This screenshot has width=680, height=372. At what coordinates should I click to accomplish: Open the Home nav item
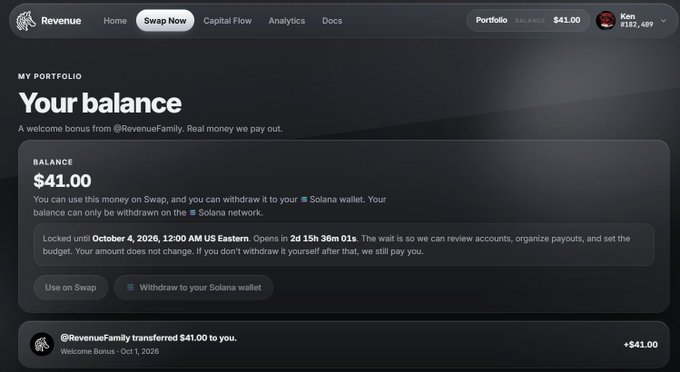pyautogui.click(x=115, y=21)
